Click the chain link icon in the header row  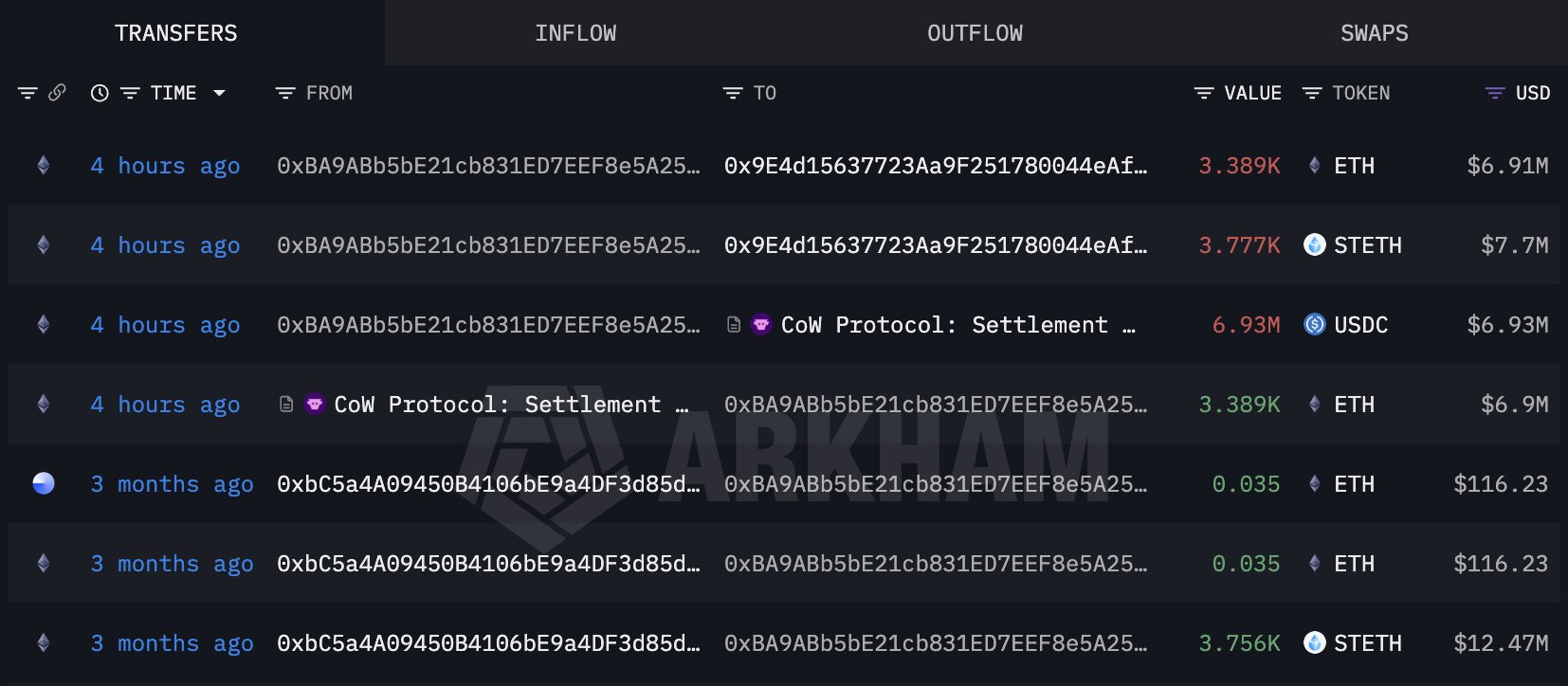[59, 93]
